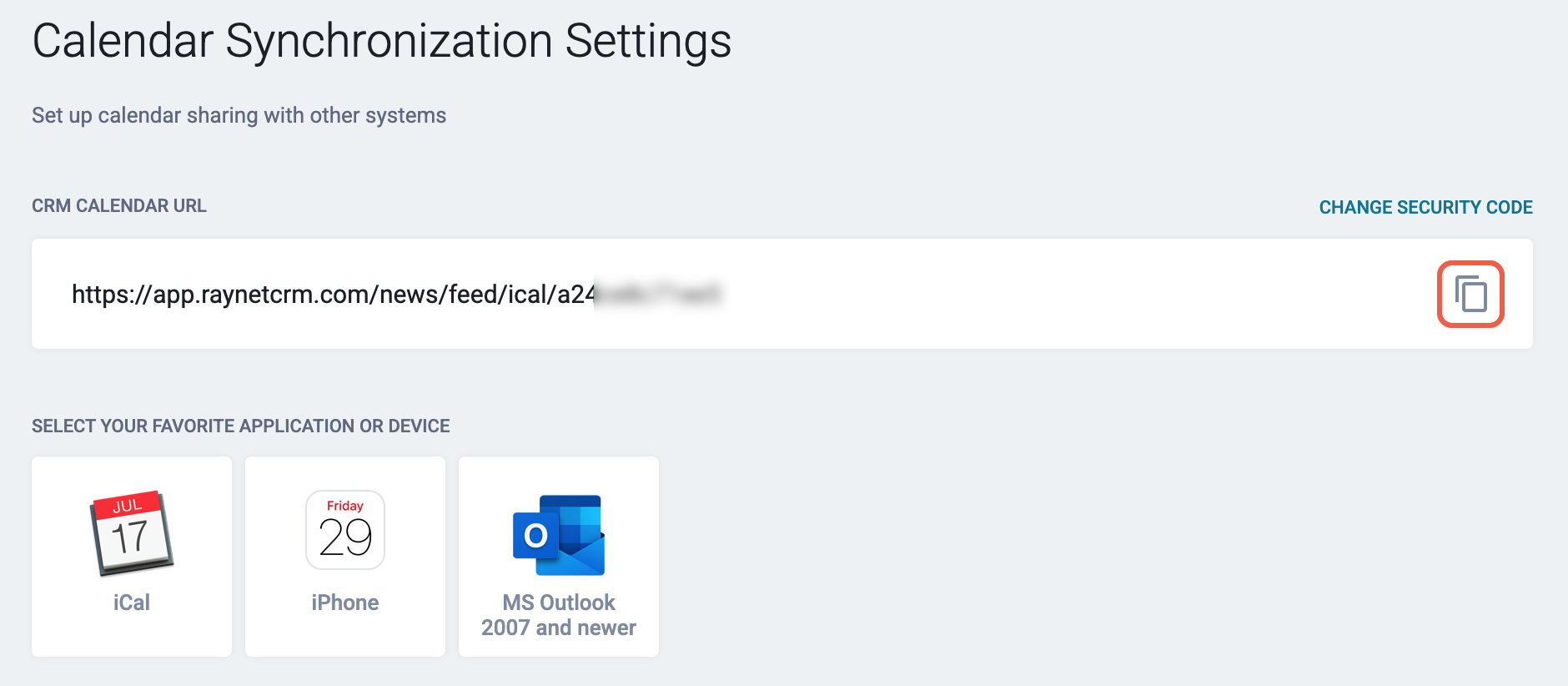The image size is (1568, 686).
Task: Select the iPhone label text
Action: click(x=345, y=603)
